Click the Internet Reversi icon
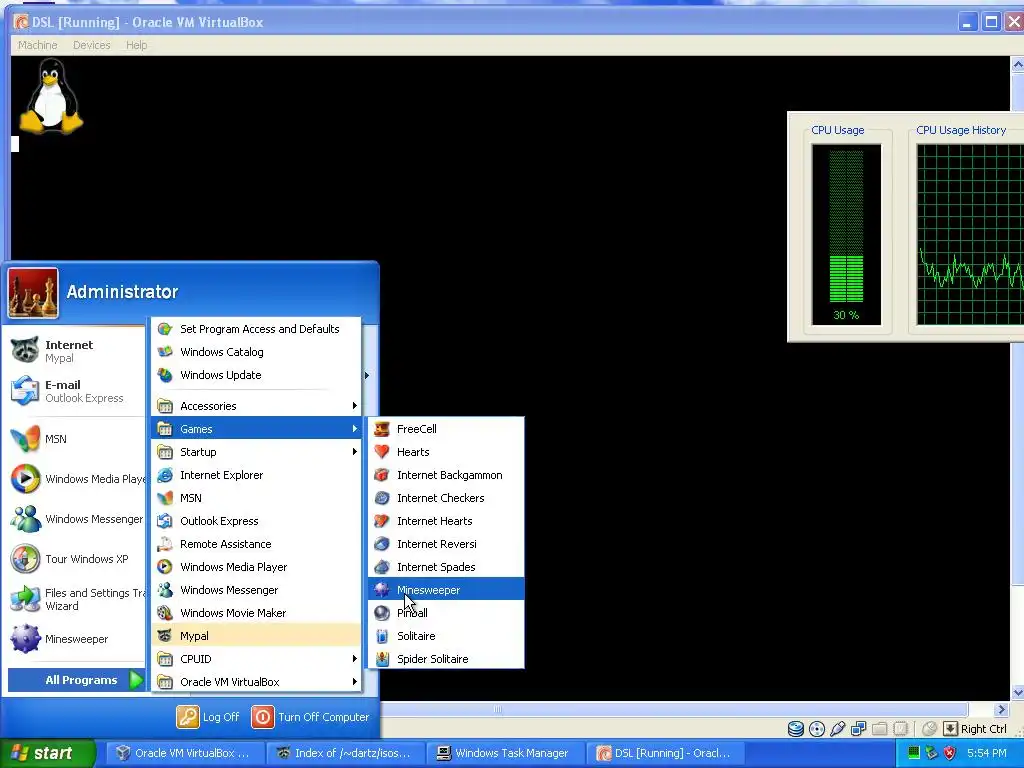 [x=382, y=544]
